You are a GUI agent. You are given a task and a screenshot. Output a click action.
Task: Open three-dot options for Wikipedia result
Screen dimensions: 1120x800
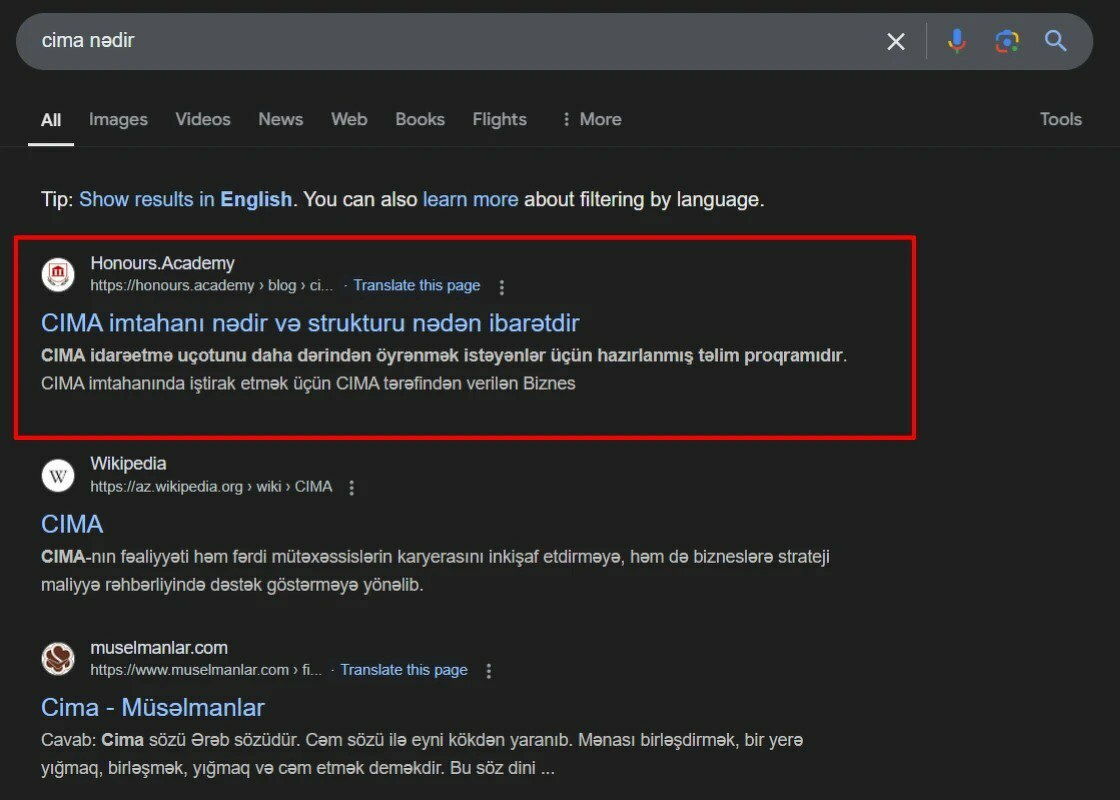point(351,488)
